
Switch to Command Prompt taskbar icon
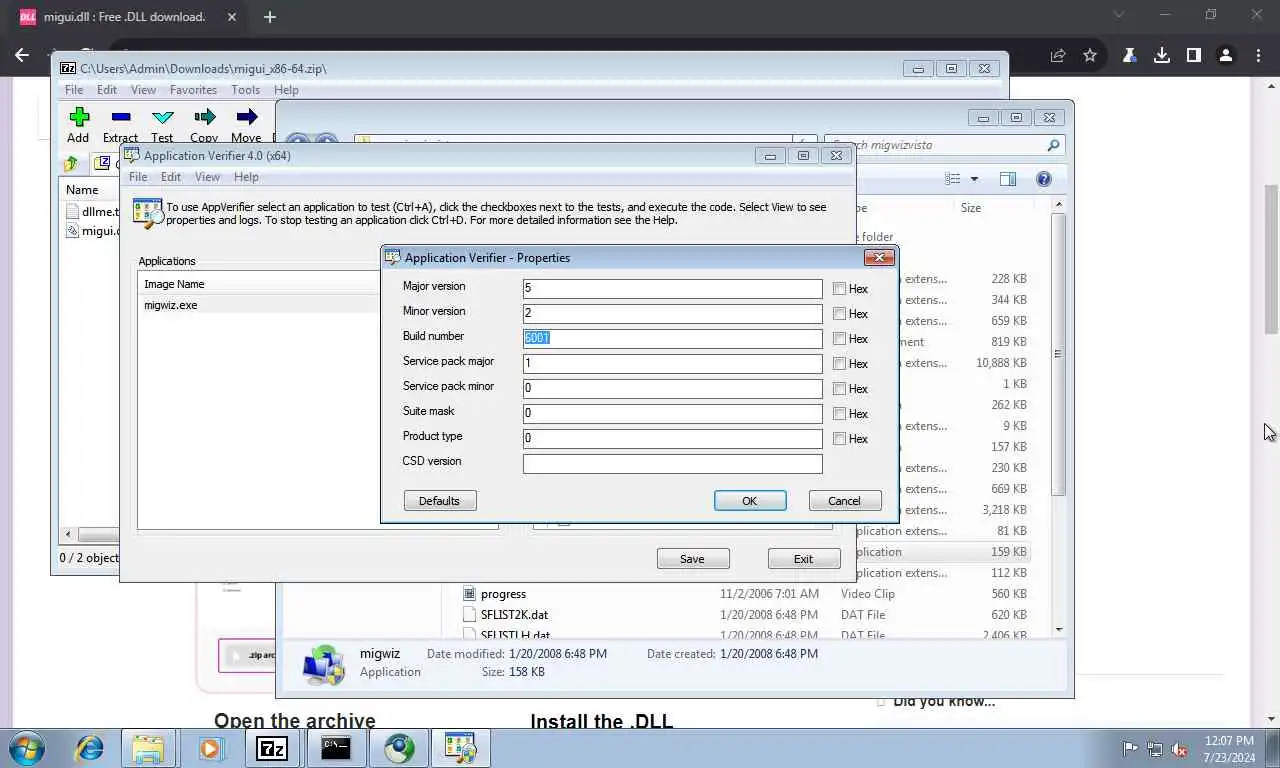[336, 748]
